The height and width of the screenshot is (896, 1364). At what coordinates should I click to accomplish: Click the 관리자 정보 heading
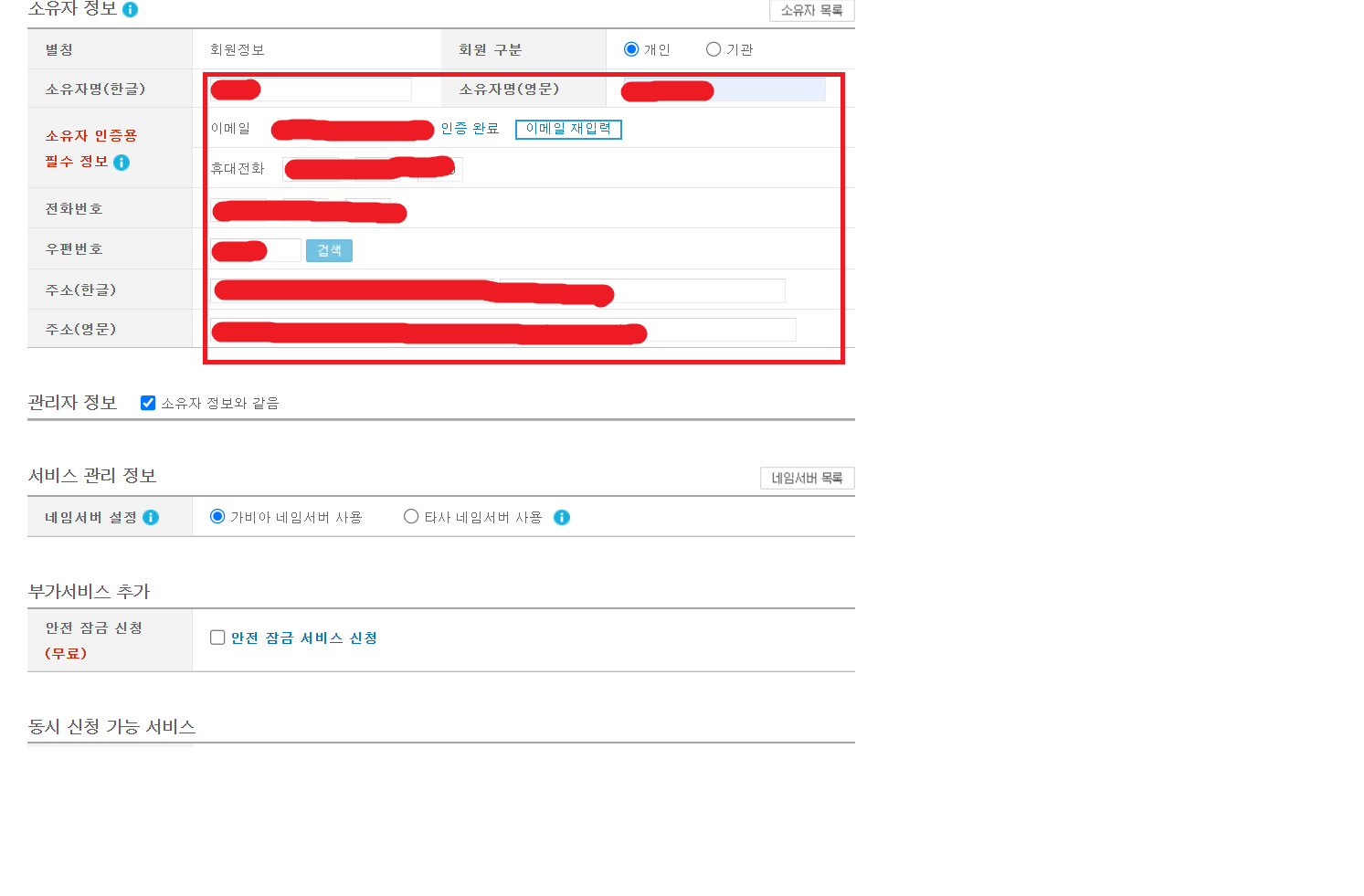tap(72, 402)
